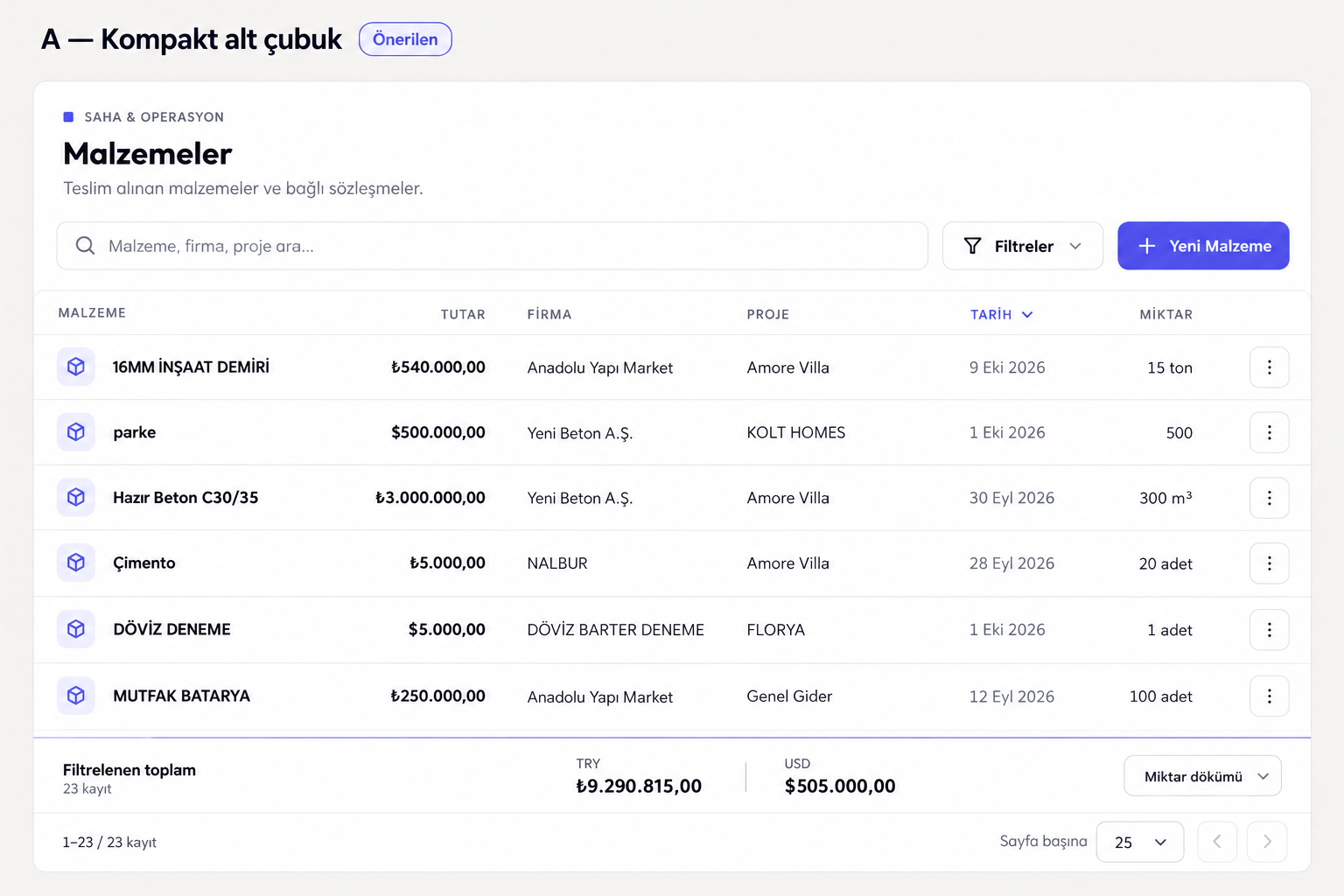Click the amount ₺540.000,00
Image resolution: width=1344 pixels, height=896 pixels.
coord(437,367)
